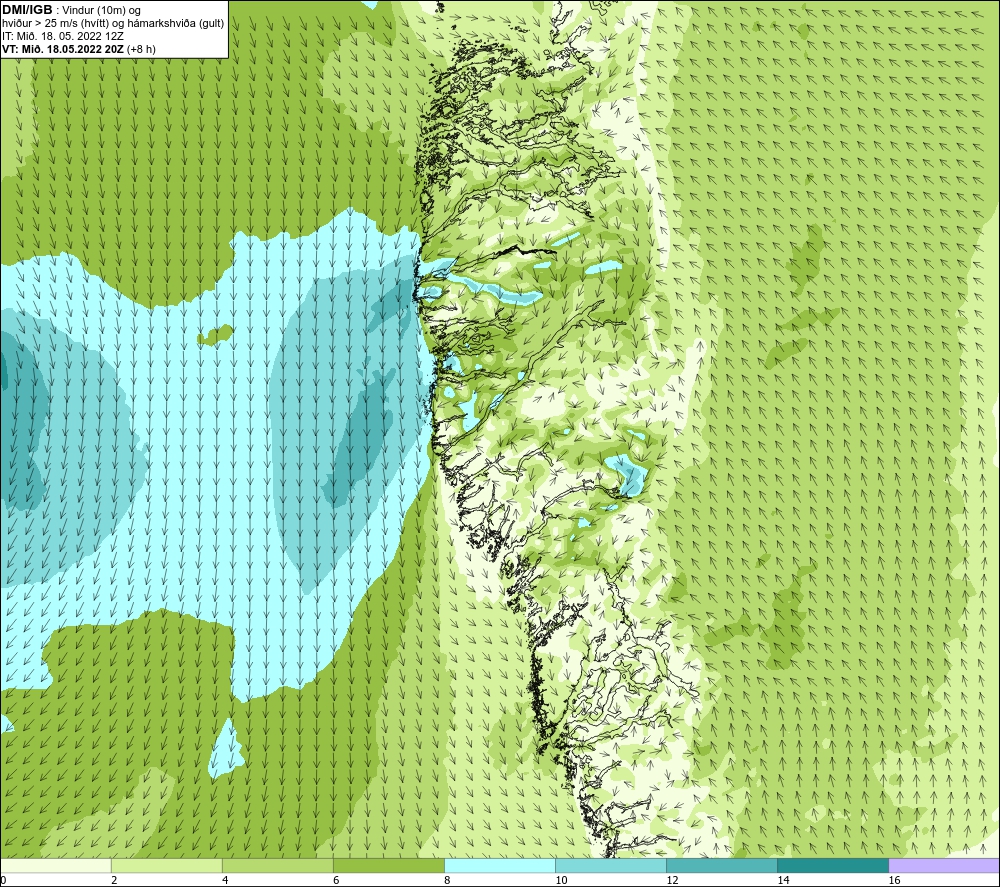Click the purple legend swatch above 16 m/s
The height and width of the screenshot is (887, 1000).
[944, 865]
